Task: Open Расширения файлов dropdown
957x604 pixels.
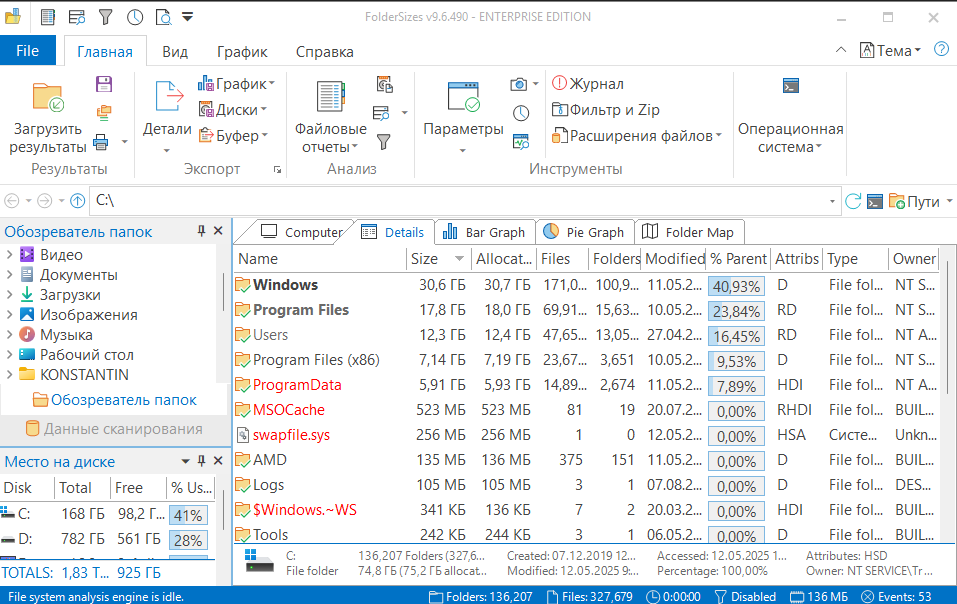Action: pyautogui.click(x=637, y=135)
